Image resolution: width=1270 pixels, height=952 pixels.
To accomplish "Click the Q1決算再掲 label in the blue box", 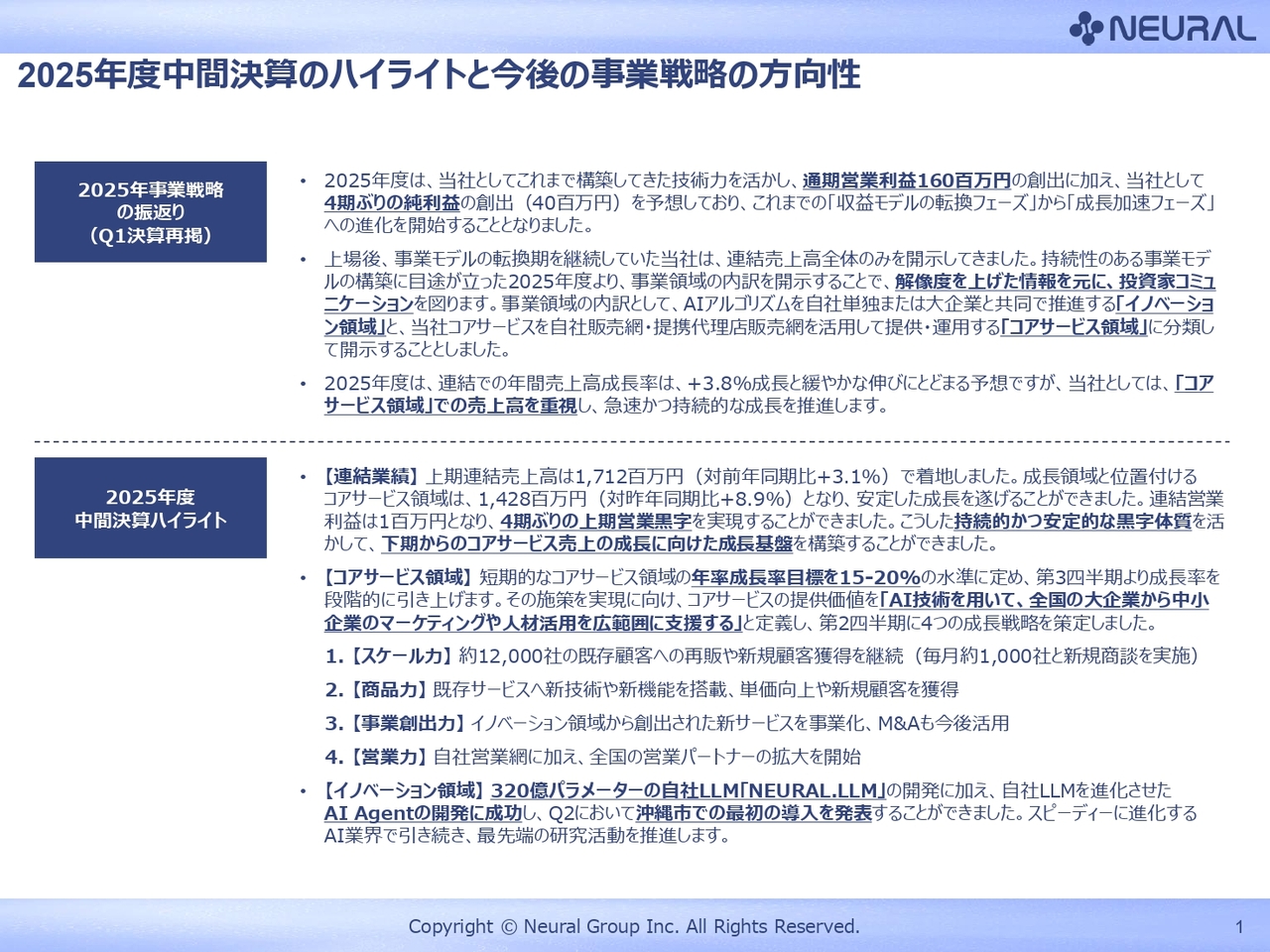I will [151, 233].
